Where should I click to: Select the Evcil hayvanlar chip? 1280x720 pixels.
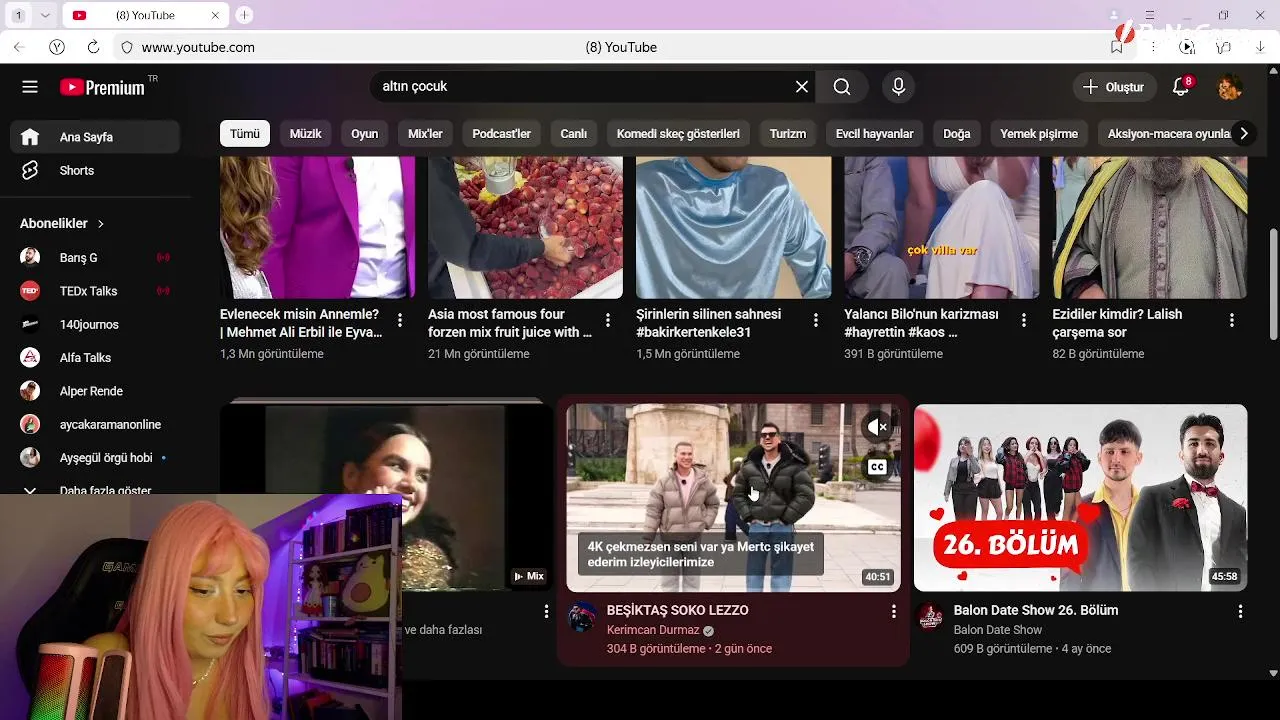tap(875, 134)
